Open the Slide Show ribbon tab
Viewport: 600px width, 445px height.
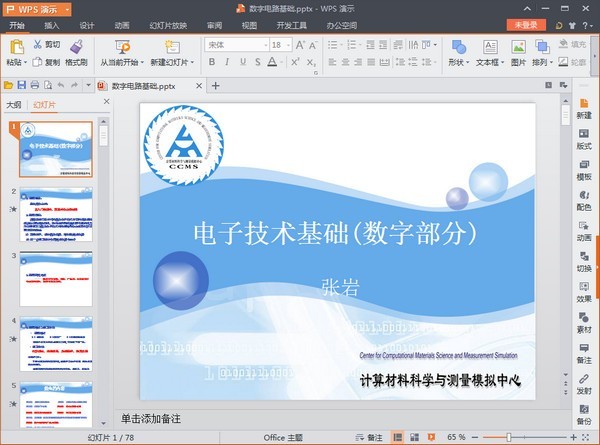pos(168,26)
